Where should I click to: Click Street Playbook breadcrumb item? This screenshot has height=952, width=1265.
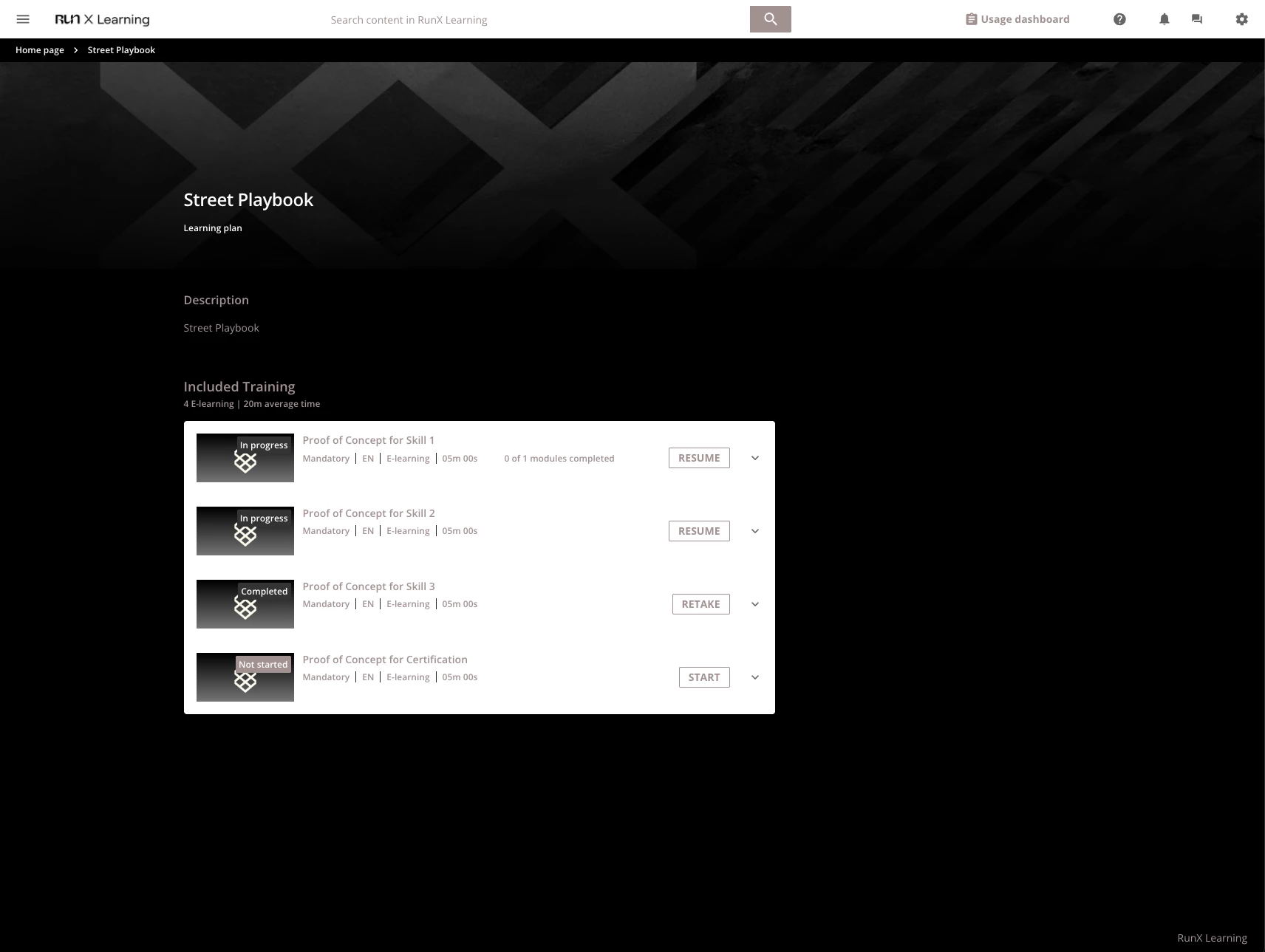click(x=121, y=50)
